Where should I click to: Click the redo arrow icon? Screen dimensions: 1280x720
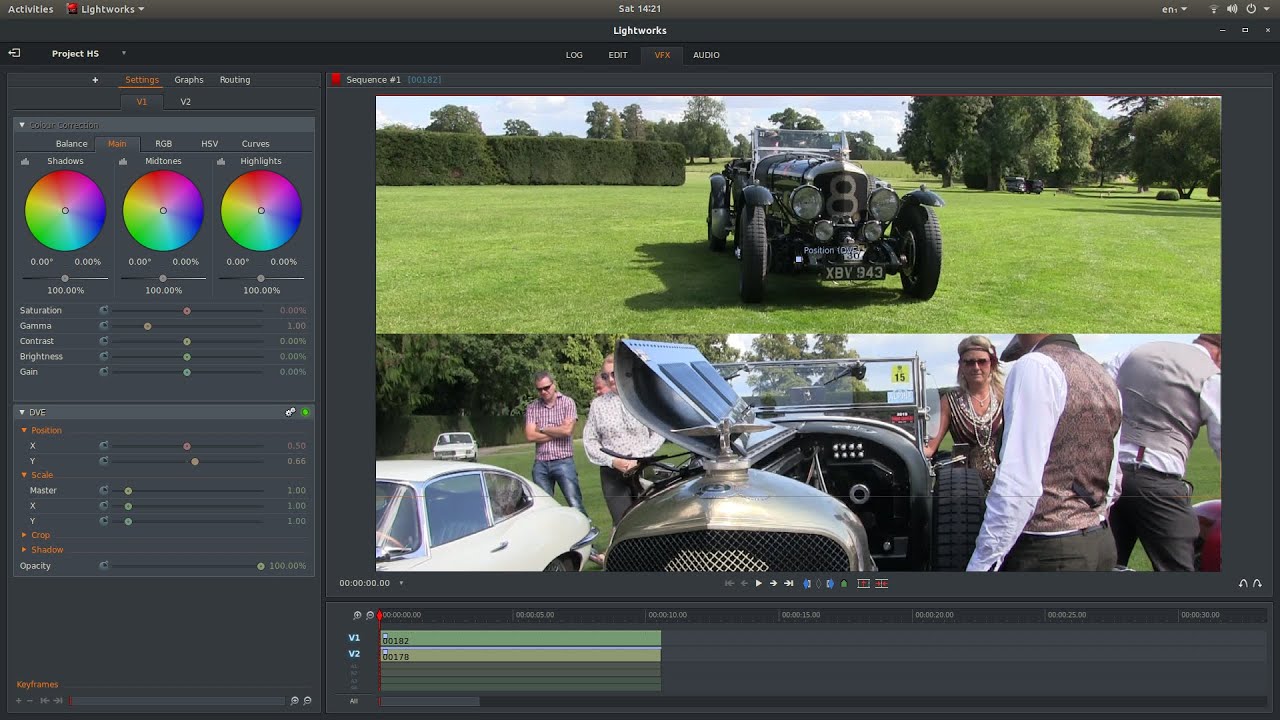pos(1257,583)
